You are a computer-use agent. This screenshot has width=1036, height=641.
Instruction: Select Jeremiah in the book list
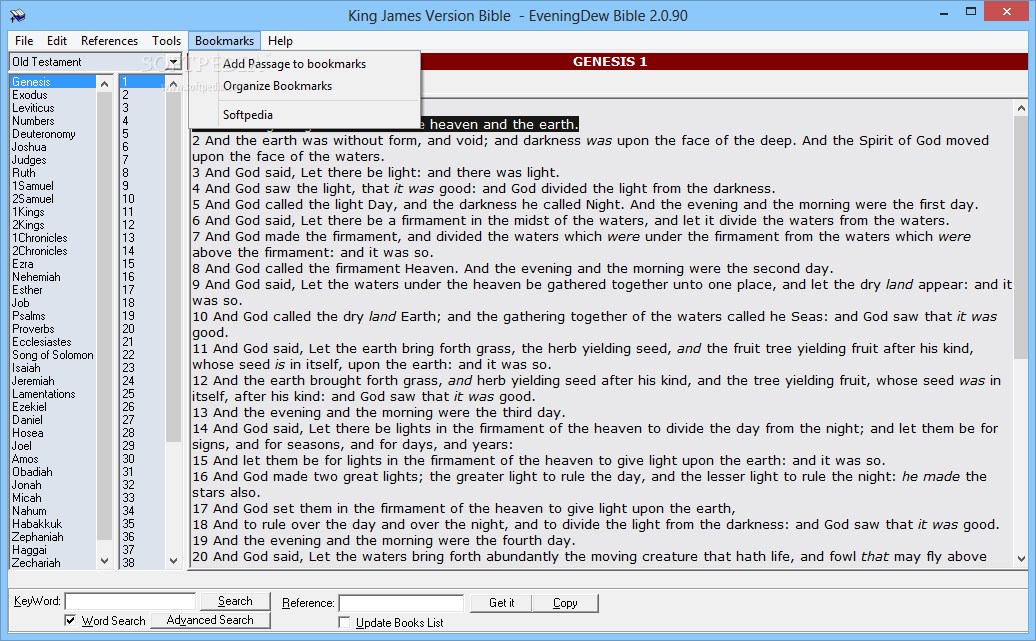coord(53,381)
